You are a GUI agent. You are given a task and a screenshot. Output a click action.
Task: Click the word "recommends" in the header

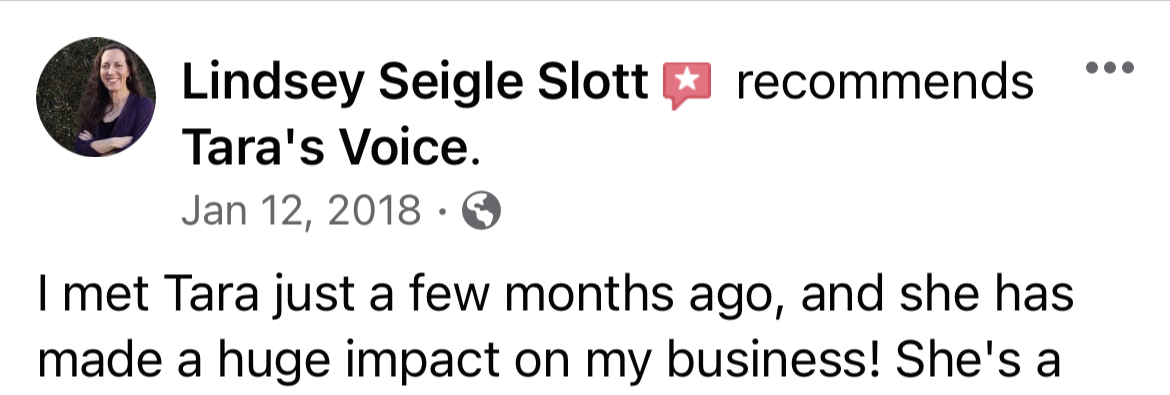[x=884, y=82]
